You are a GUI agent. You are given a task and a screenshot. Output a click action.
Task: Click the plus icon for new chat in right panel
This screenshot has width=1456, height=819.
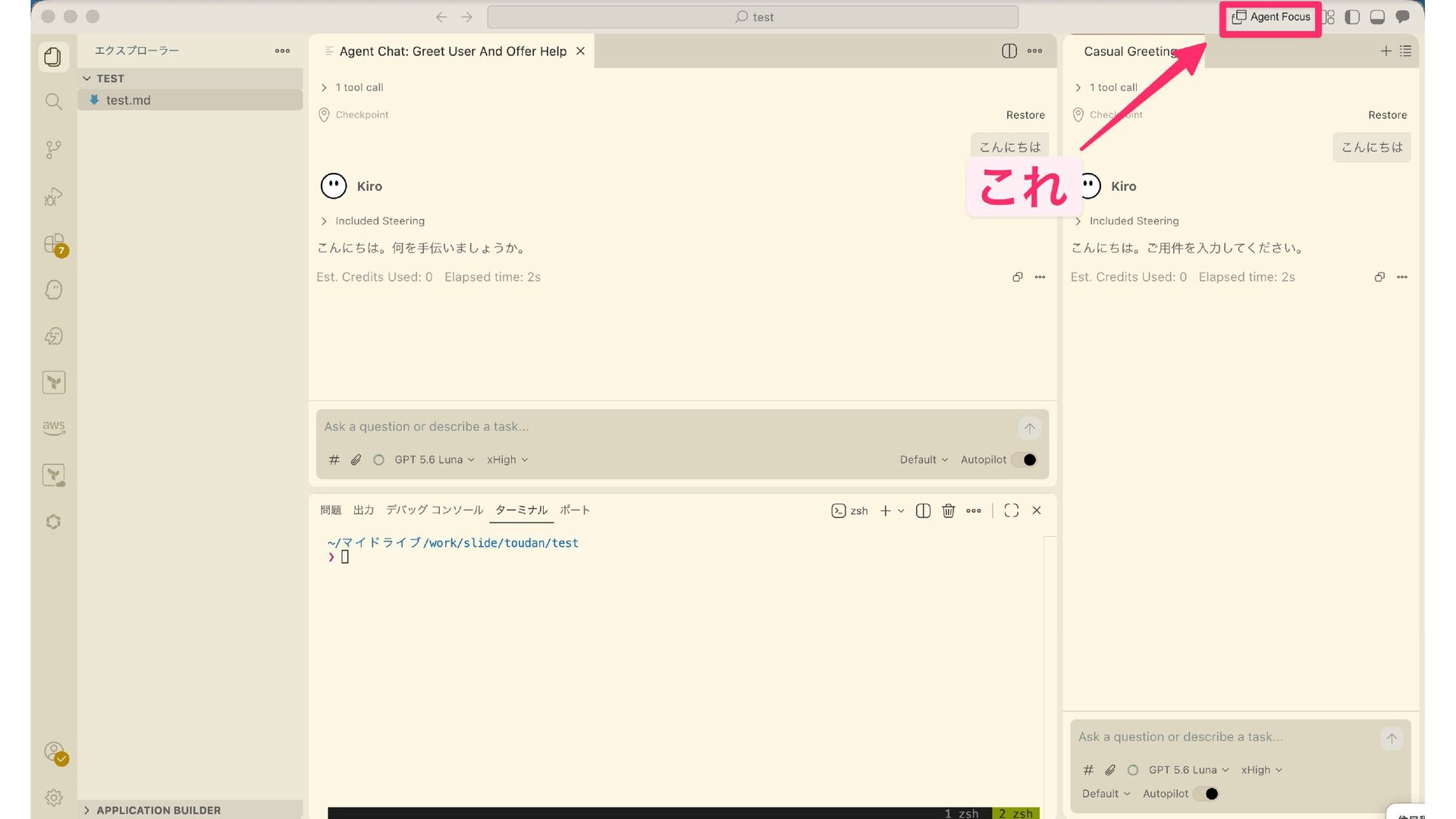click(x=1385, y=51)
